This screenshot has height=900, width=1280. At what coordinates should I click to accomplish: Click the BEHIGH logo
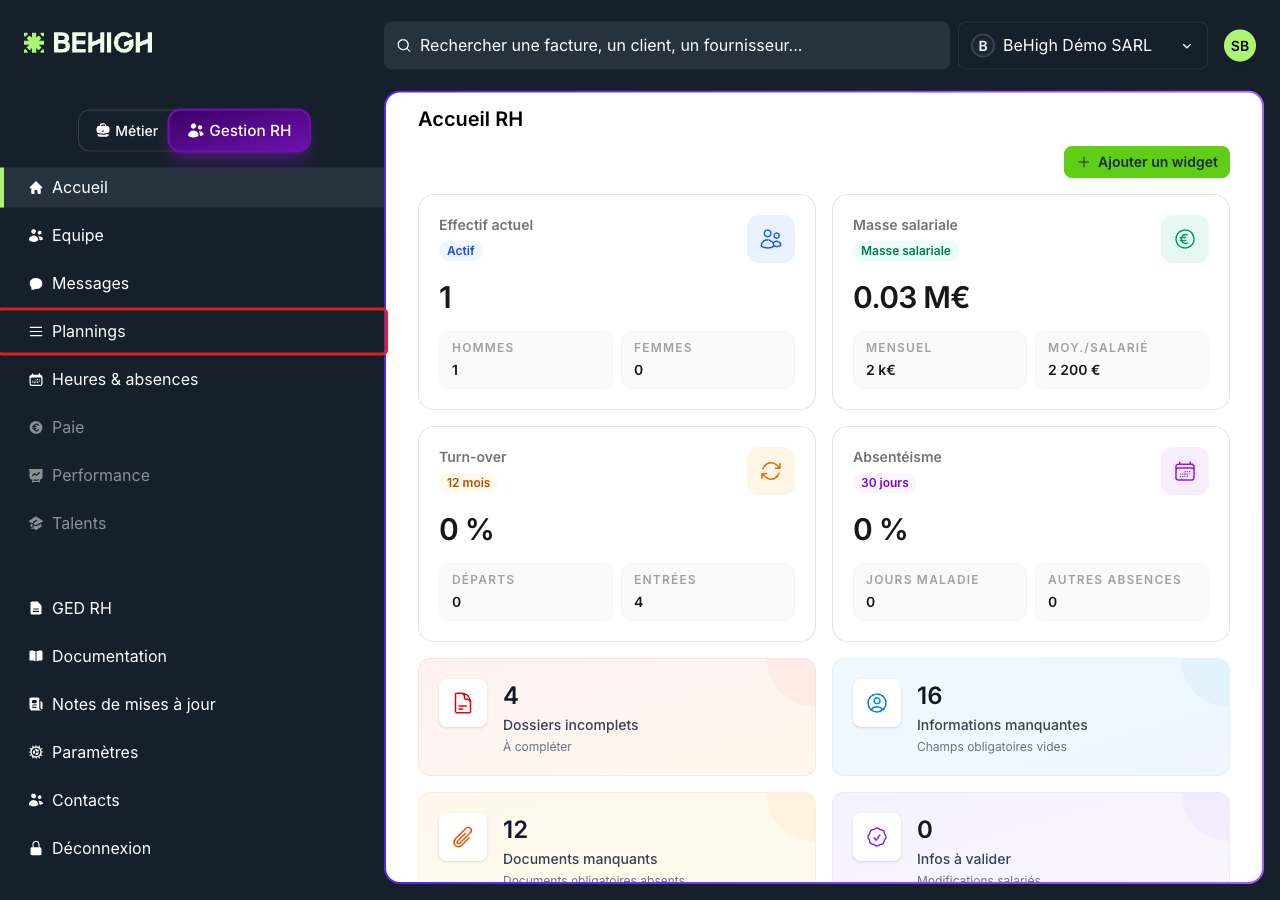tap(88, 43)
